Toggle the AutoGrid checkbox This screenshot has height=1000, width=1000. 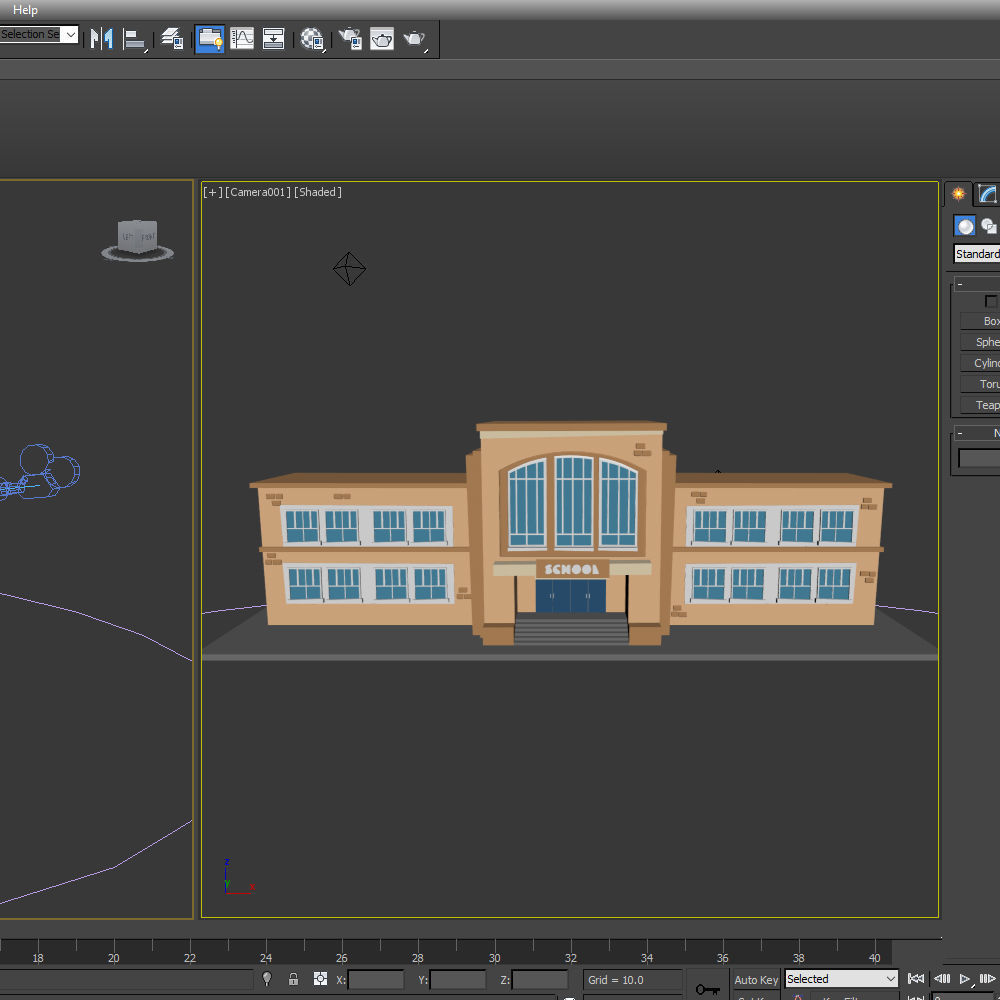990,301
